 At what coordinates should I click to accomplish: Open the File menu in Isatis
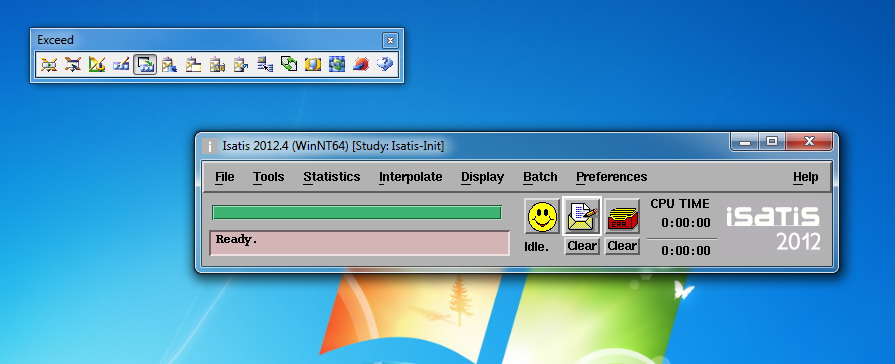(x=224, y=177)
